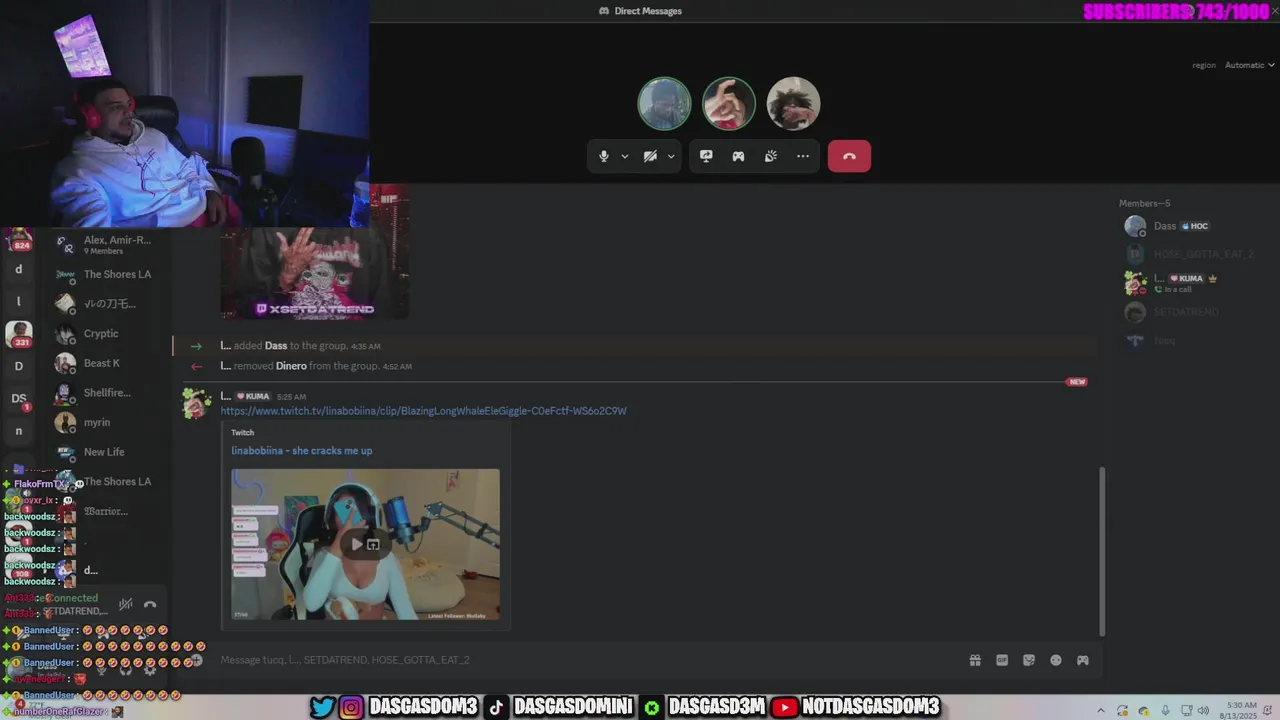Open the emoji picker
The height and width of the screenshot is (720, 1280).
pos(1056,660)
